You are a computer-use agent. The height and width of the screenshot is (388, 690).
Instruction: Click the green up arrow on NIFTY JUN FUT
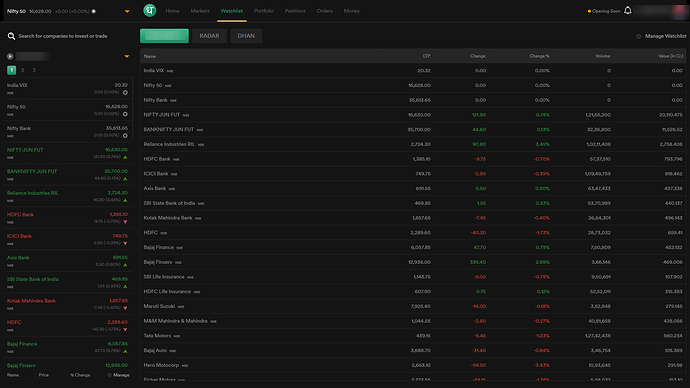[x=125, y=157]
